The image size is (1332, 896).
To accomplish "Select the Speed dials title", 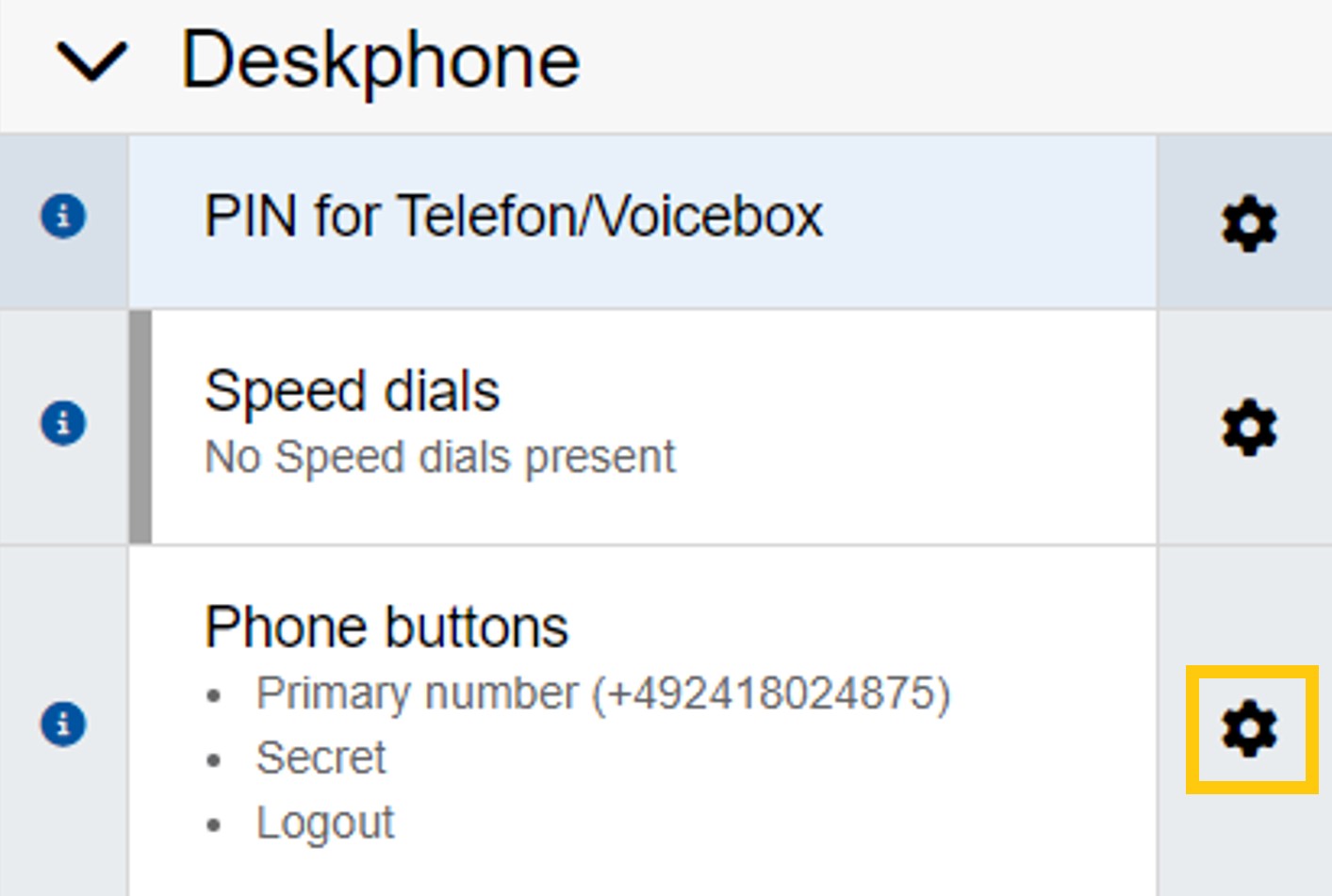I will point(352,391).
